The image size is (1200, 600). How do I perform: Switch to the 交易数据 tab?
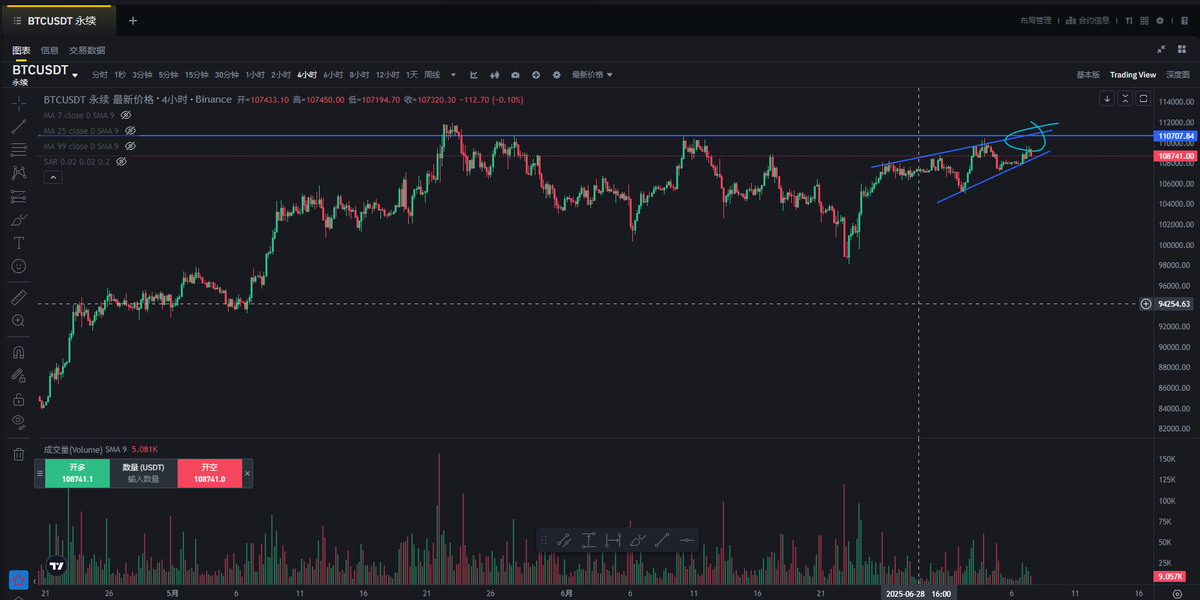(x=87, y=50)
